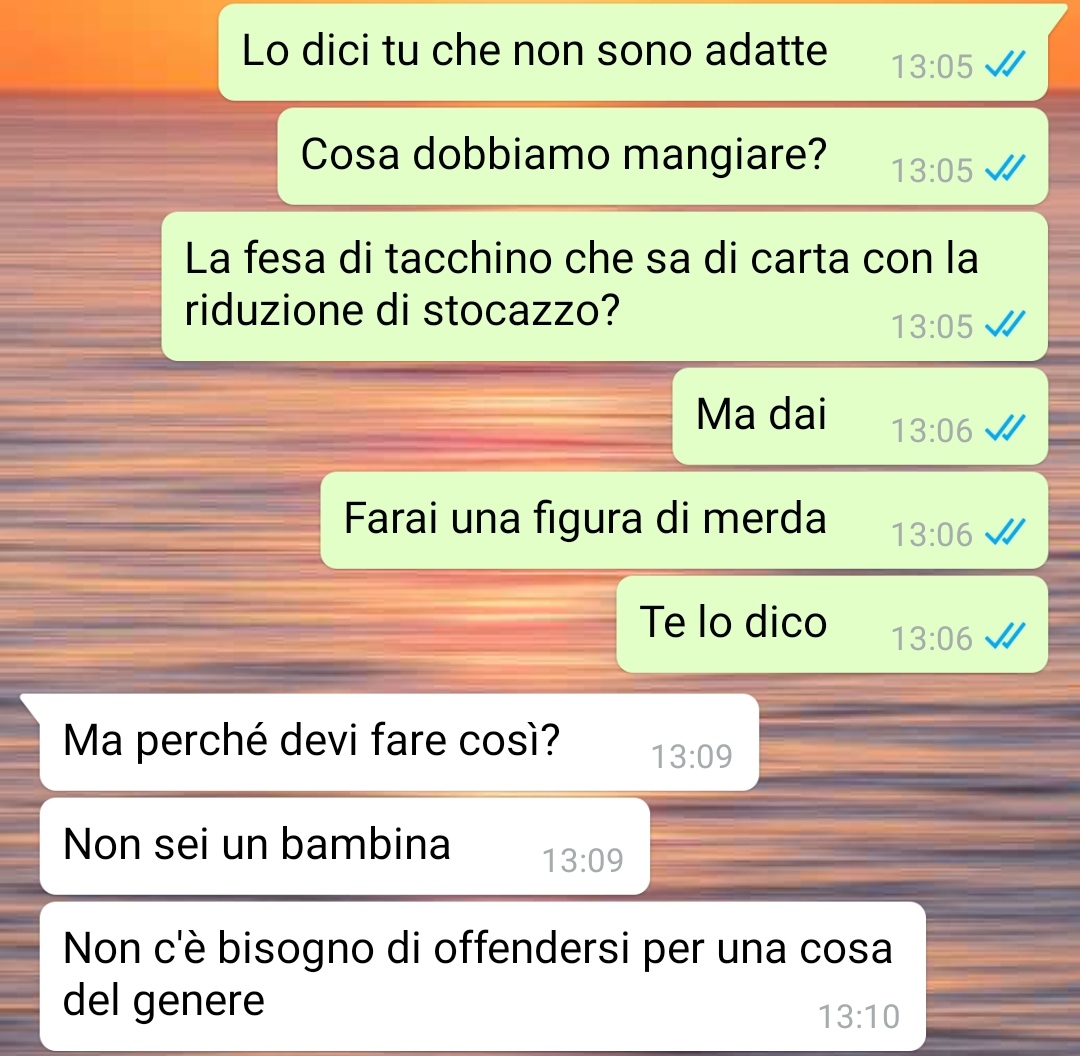Tap blue ticks next to 'Te lo dico'
Screen dimensions: 1080x1056
(x=1005, y=636)
